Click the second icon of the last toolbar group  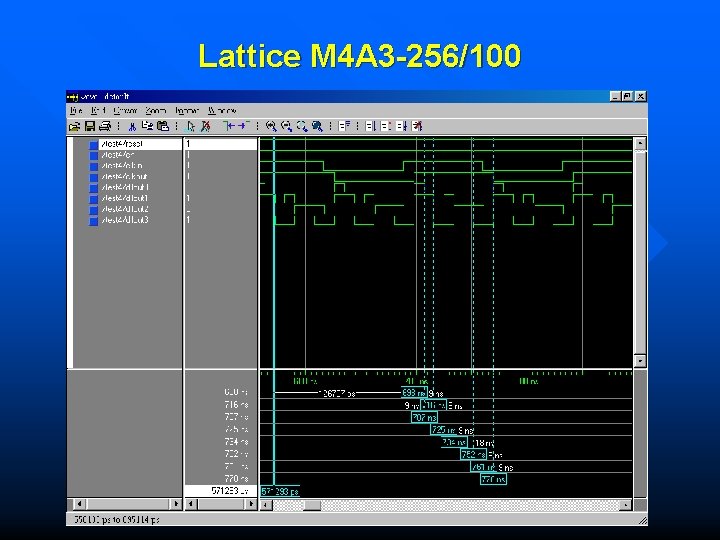click(x=386, y=126)
